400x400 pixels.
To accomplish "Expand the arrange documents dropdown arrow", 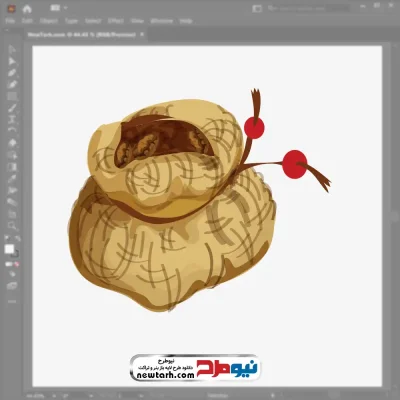I will click(x=65, y=8).
